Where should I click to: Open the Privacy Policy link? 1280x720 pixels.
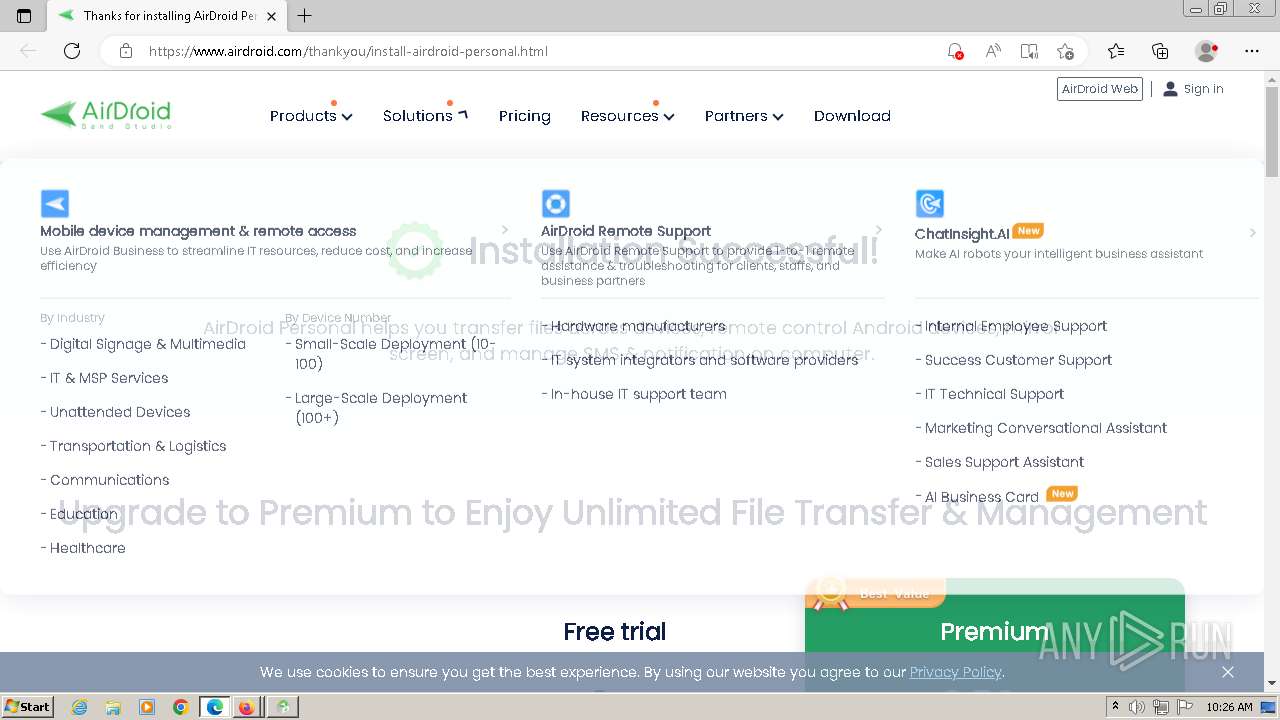[955, 672]
